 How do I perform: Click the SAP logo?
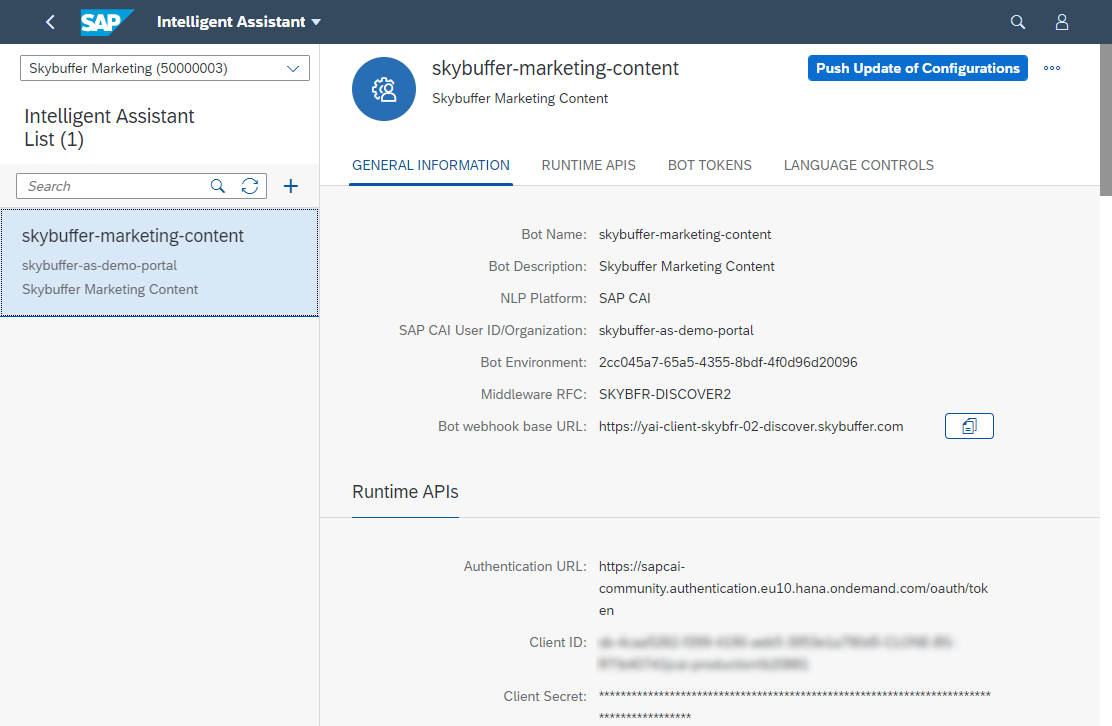click(107, 22)
